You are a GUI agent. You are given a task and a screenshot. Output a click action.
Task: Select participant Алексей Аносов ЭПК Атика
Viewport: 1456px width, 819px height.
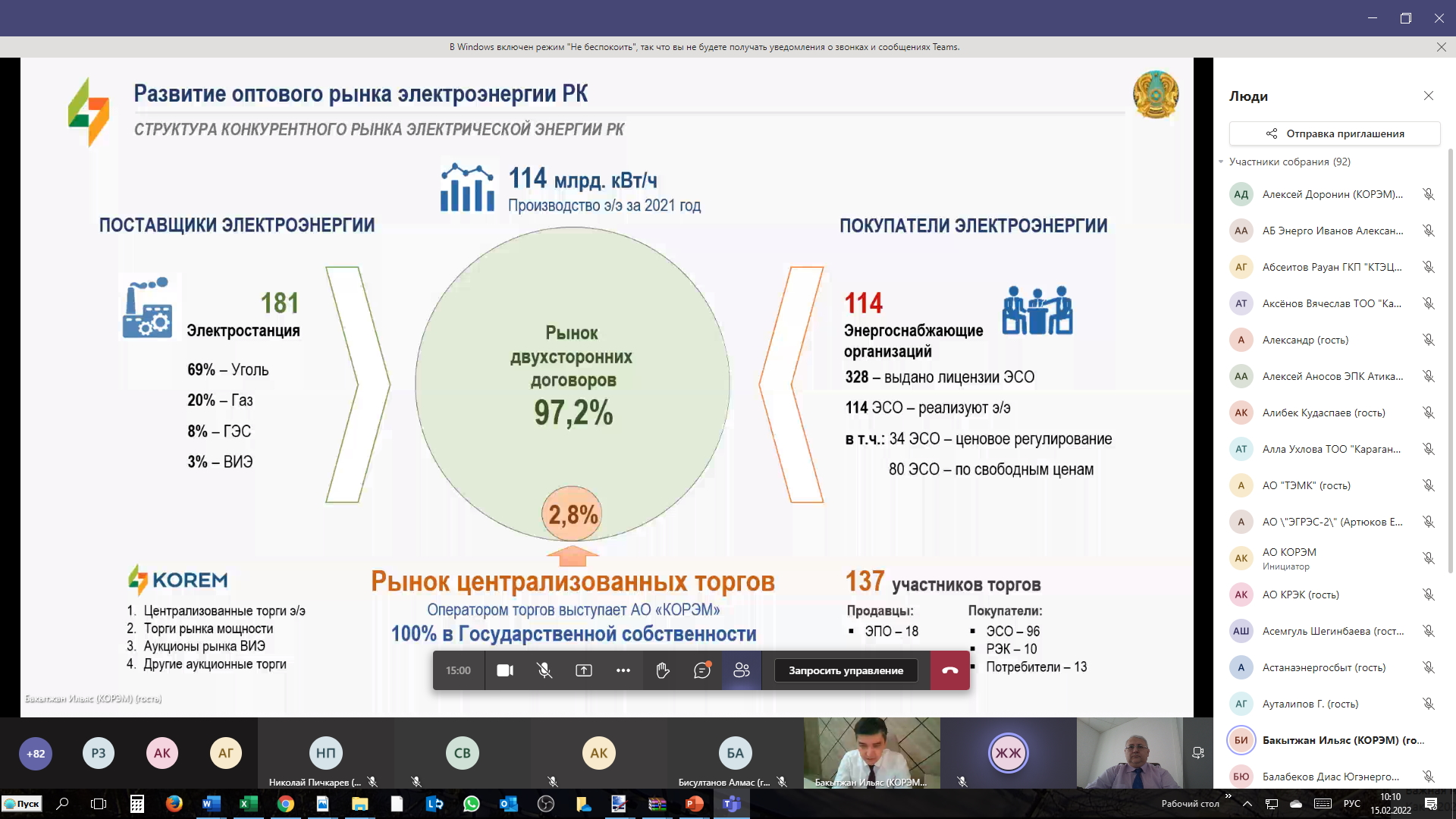(x=1333, y=376)
